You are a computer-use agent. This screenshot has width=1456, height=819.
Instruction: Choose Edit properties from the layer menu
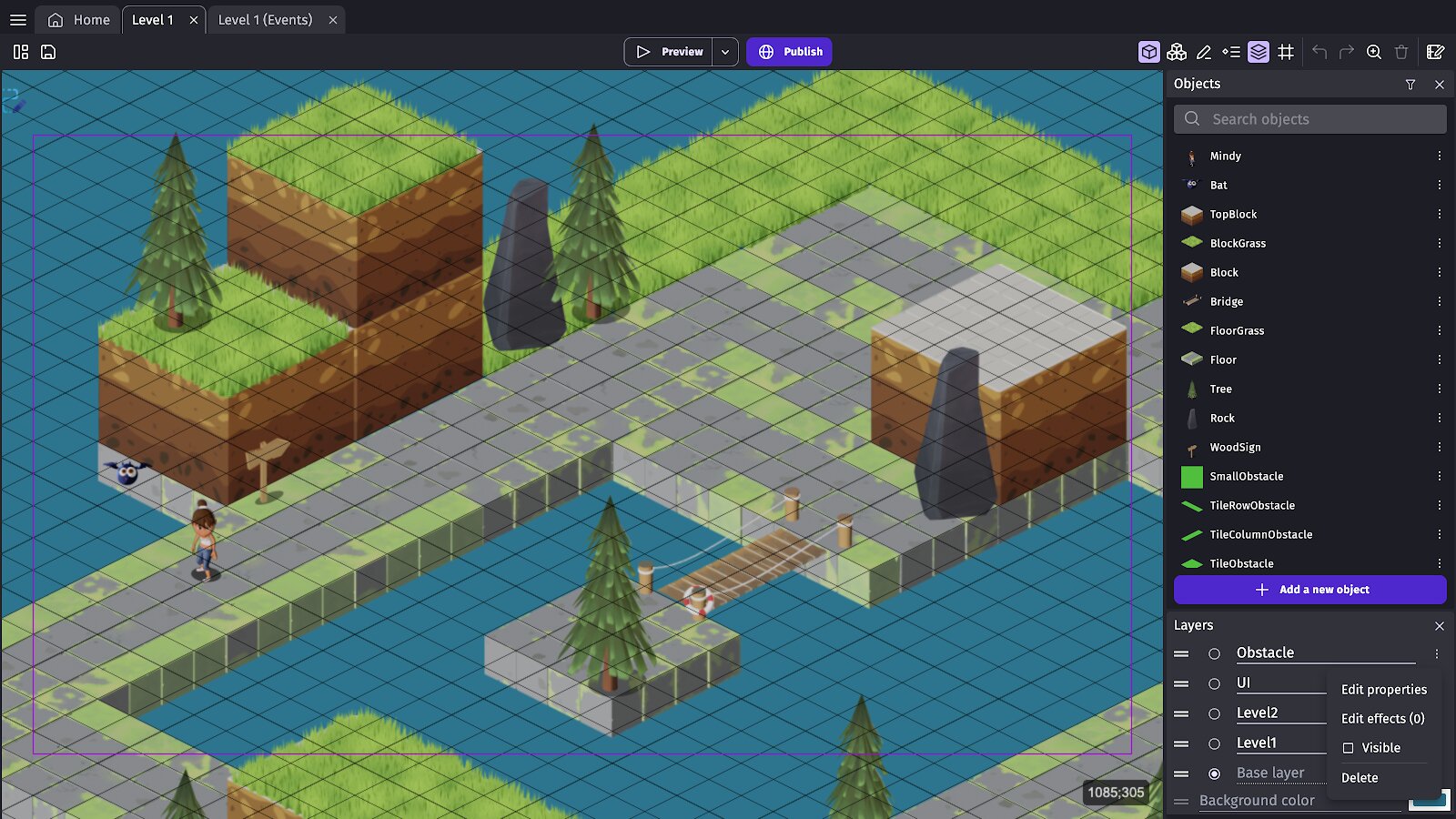1383,690
